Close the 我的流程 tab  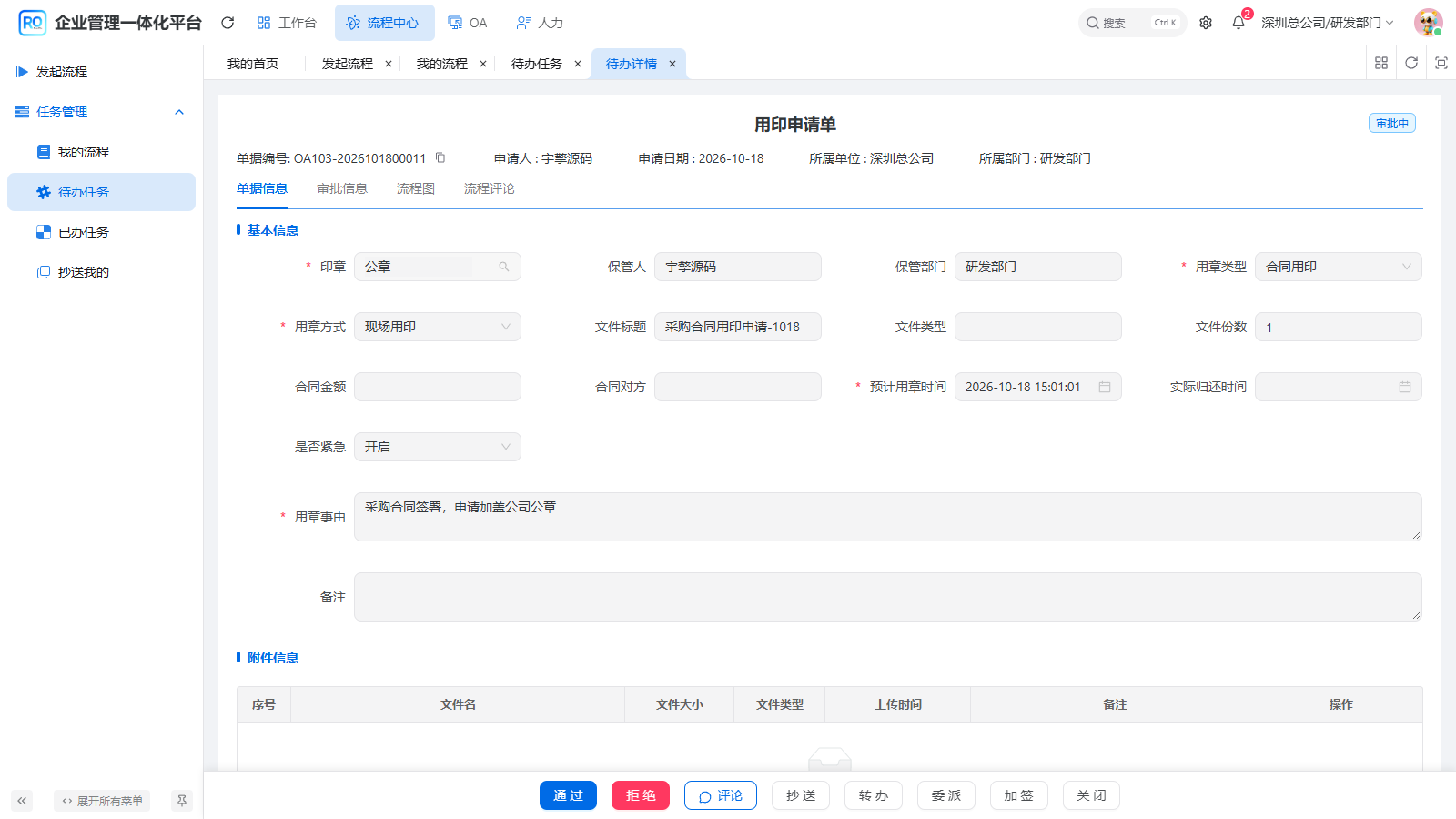483,64
